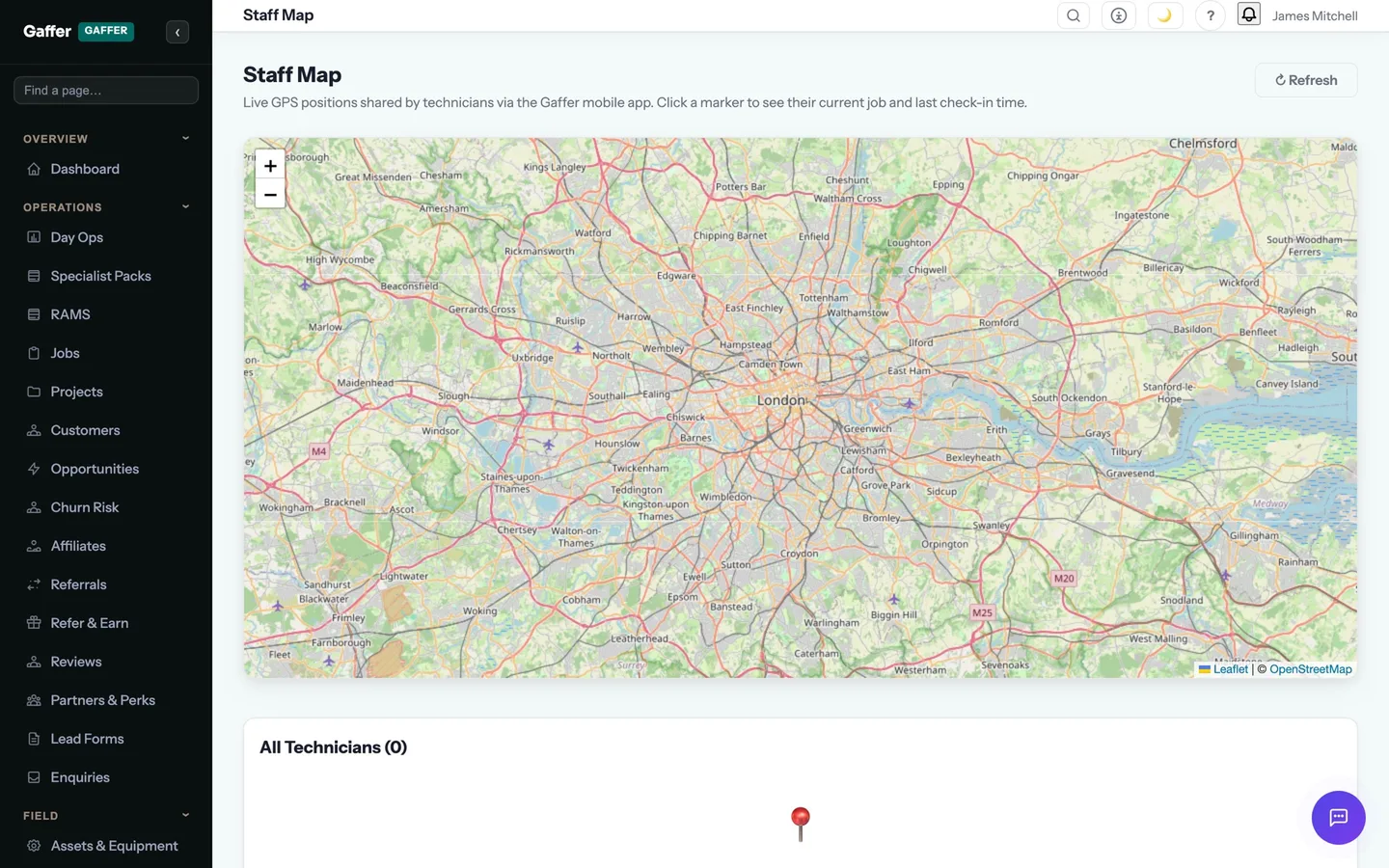
Task: Open help via the question mark icon
Action: point(1211,15)
